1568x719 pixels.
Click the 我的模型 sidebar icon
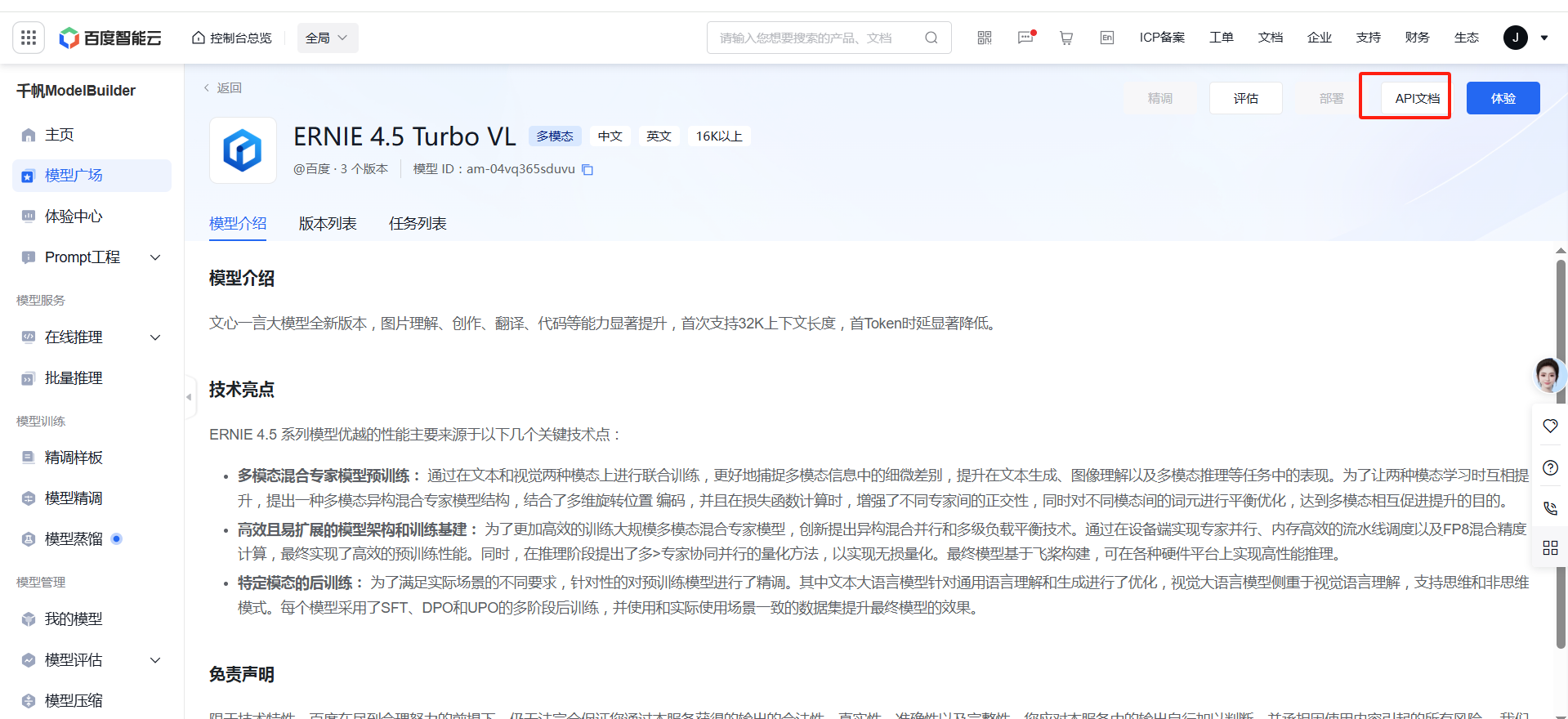click(29, 619)
